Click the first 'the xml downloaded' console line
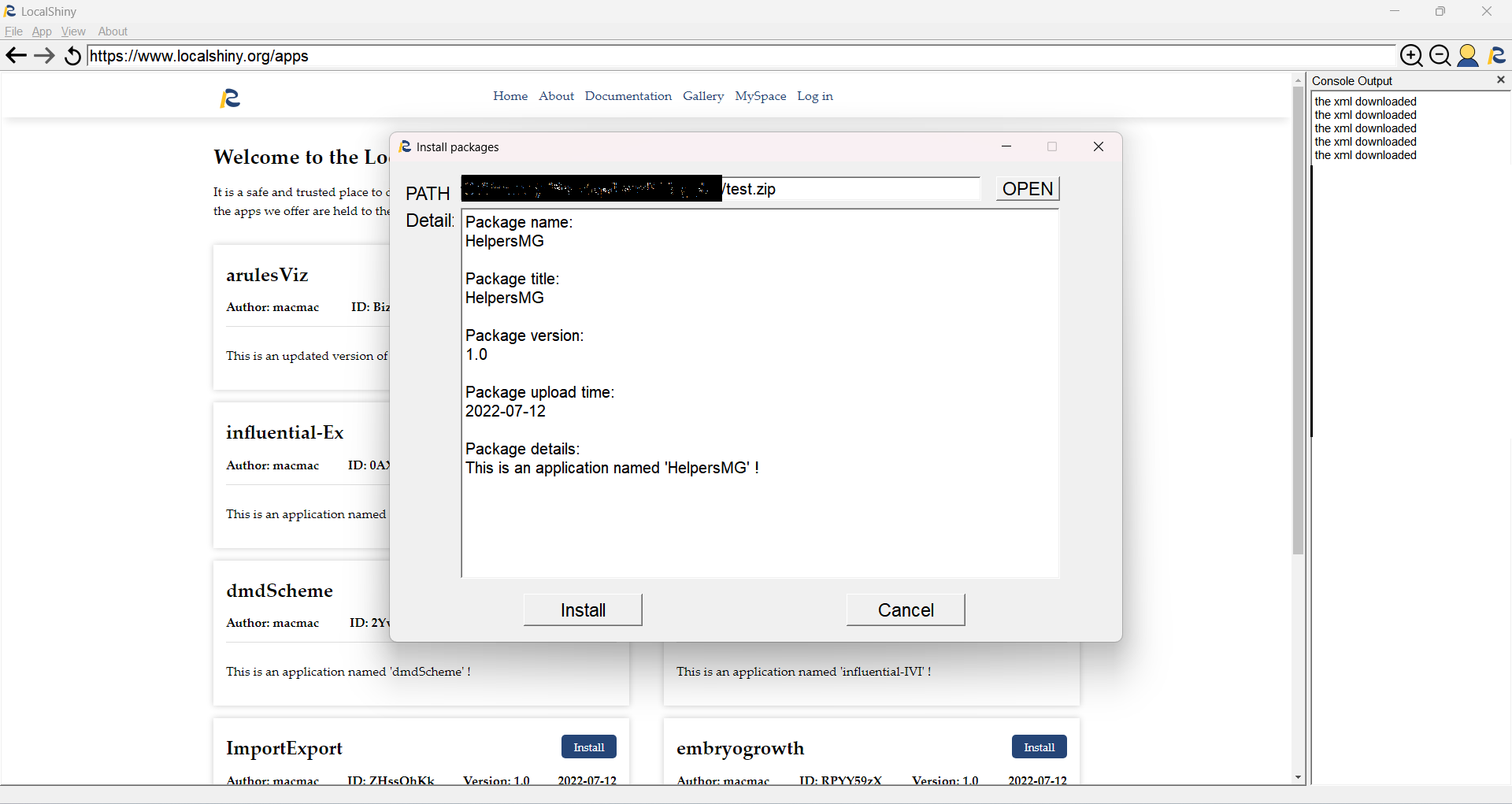 [1366, 102]
